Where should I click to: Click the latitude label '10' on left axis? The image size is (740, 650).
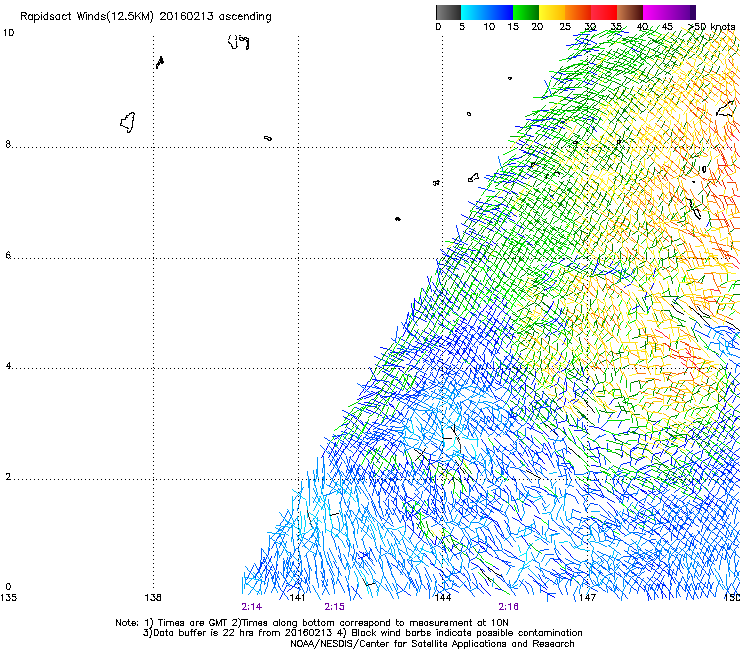(x=9, y=33)
